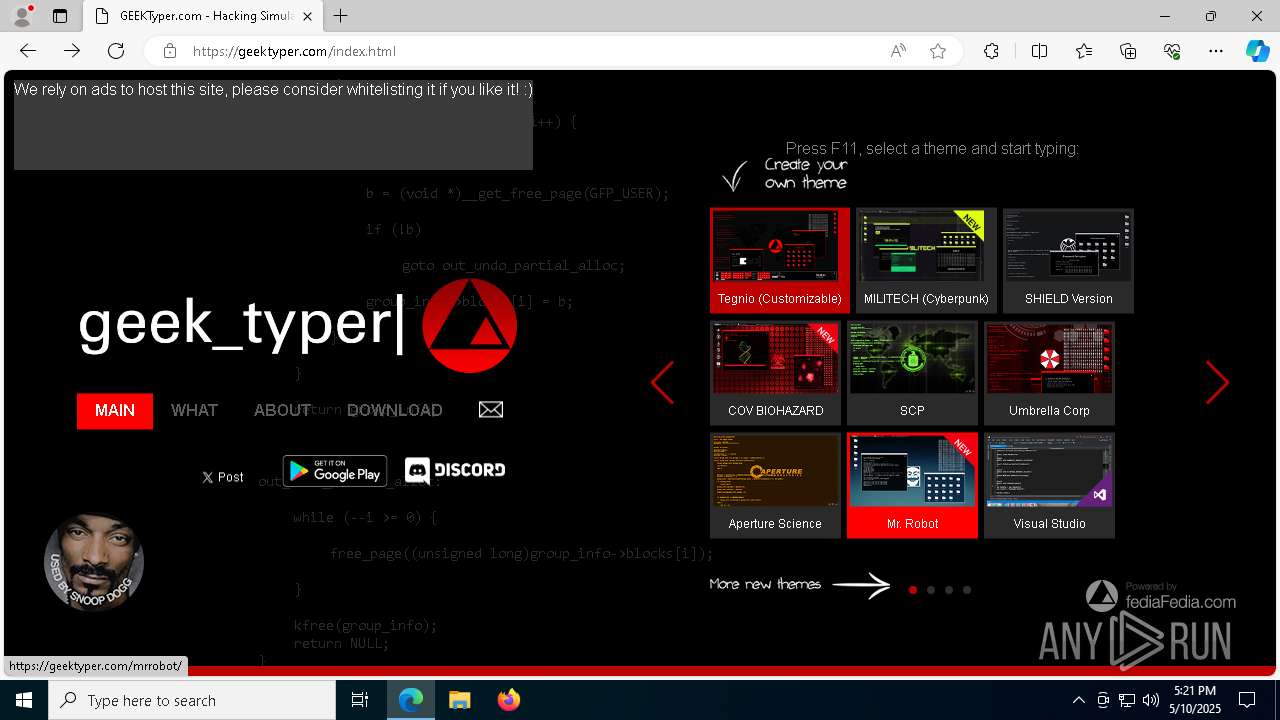
Task: Open the Read aloud icon in address bar
Action: coord(898,51)
